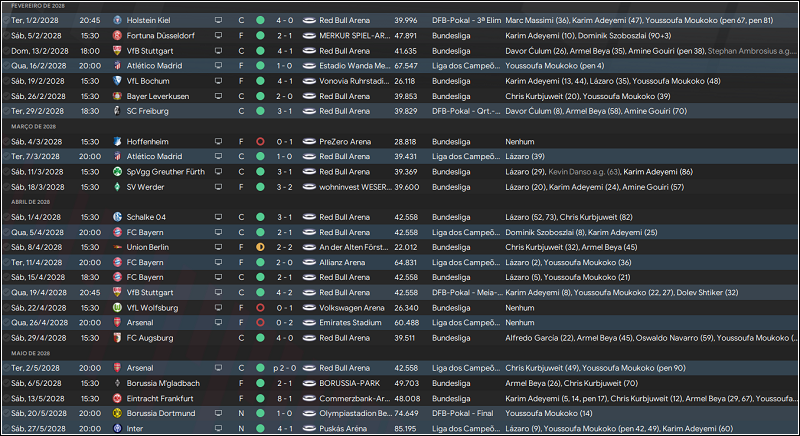Viewport: 800px width, 436px height.
Task: Click the DFB-Pokal - 3ª Elim competition label
Action: 466,20
